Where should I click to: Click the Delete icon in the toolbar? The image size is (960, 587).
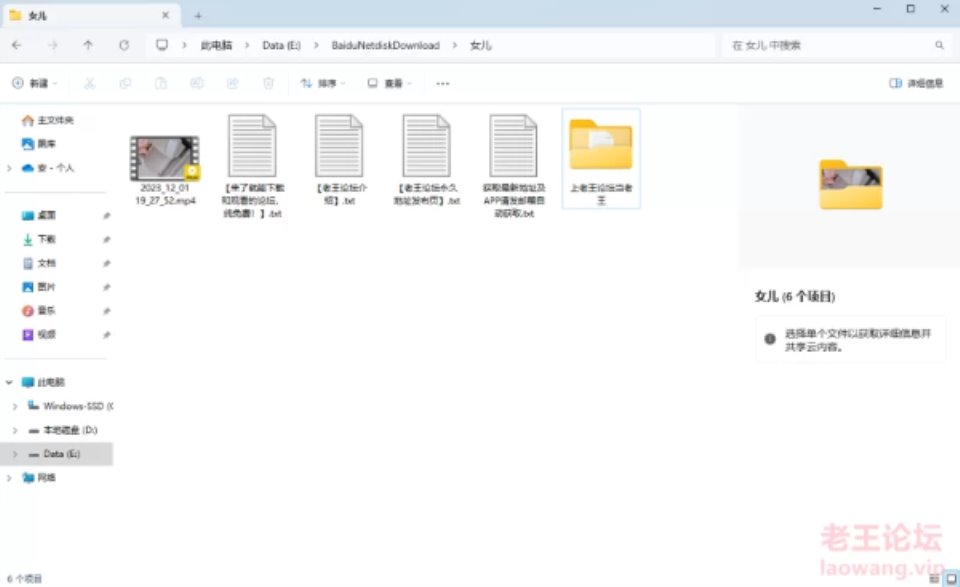267,83
